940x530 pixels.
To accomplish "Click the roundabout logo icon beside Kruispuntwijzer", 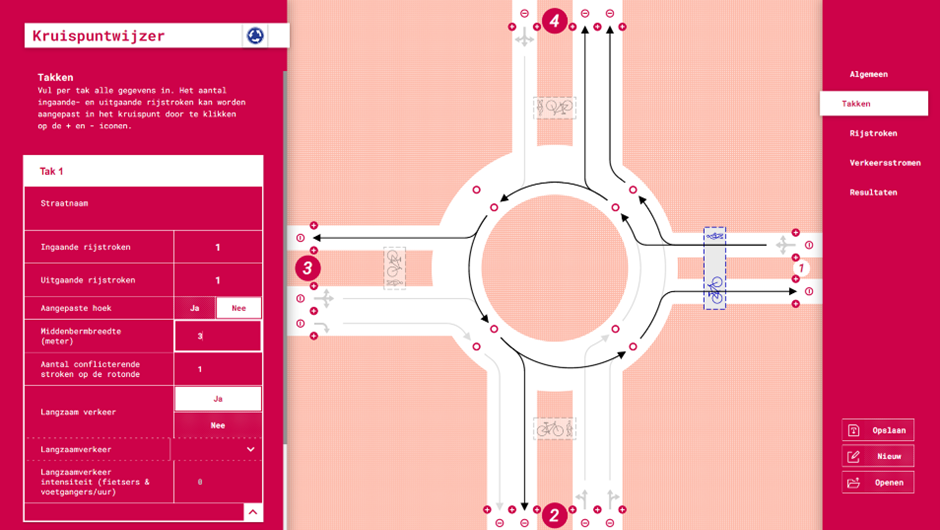I will (x=256, y=36).
